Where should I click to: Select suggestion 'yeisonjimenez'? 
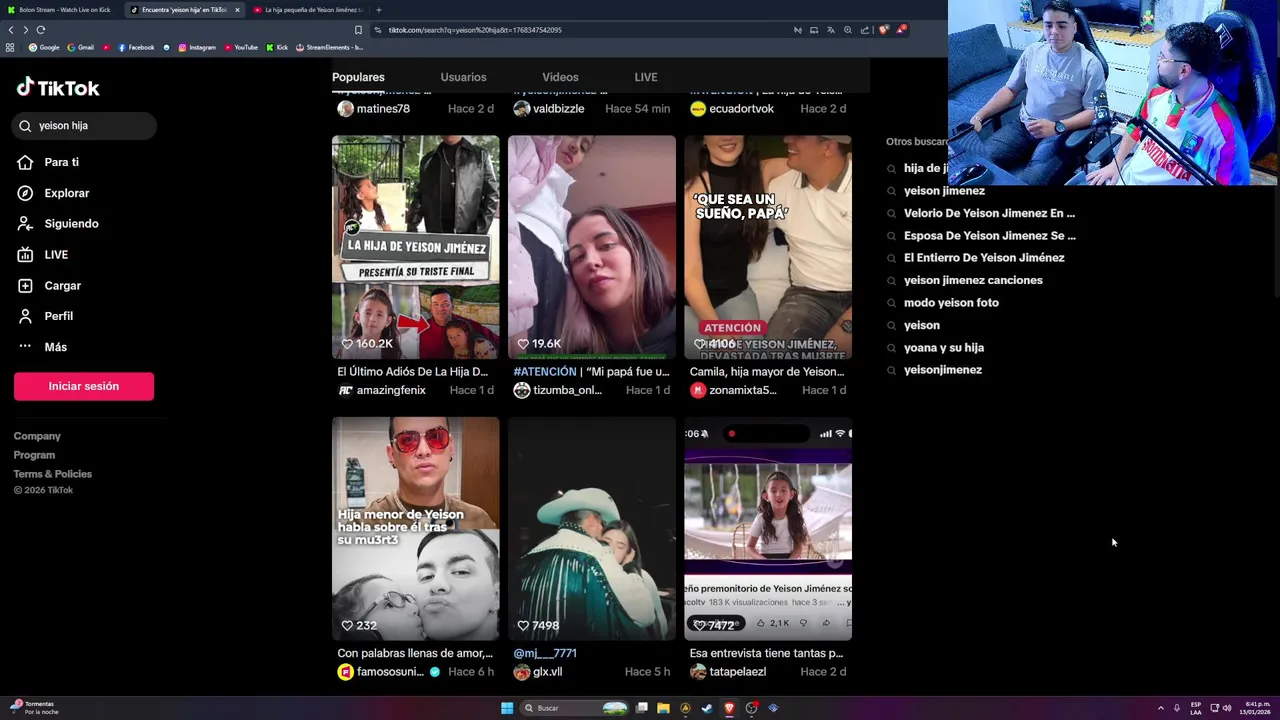(x=943, y=370)
